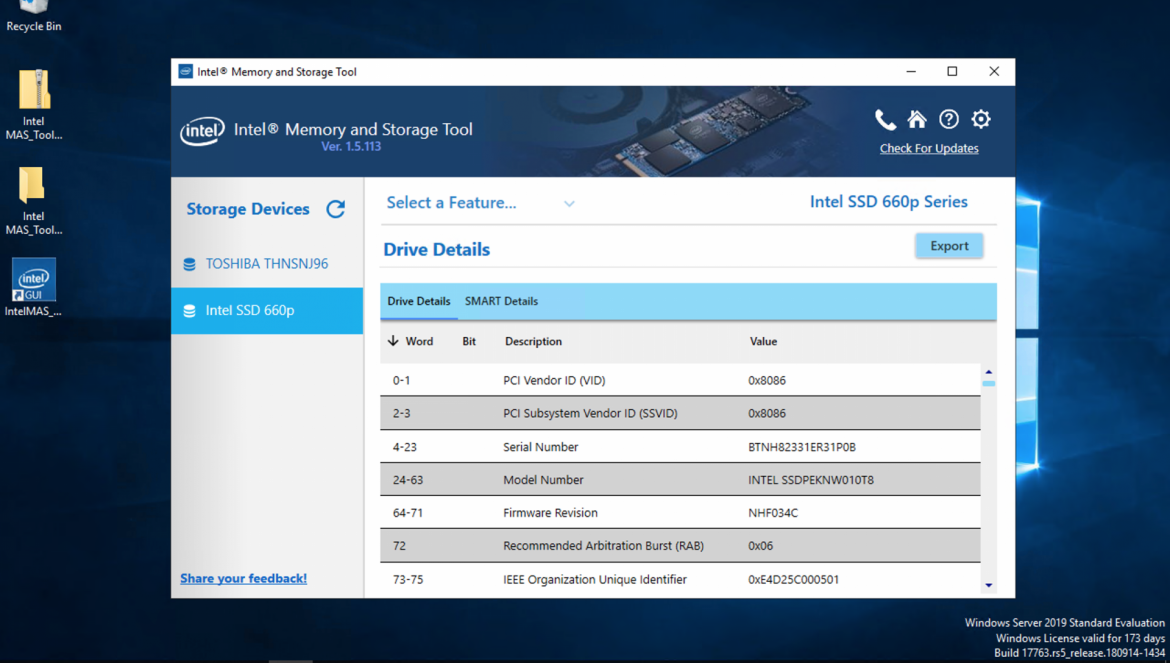Go to the home icon
This screenshot has width=1170, height=663.
coord(917,119)
